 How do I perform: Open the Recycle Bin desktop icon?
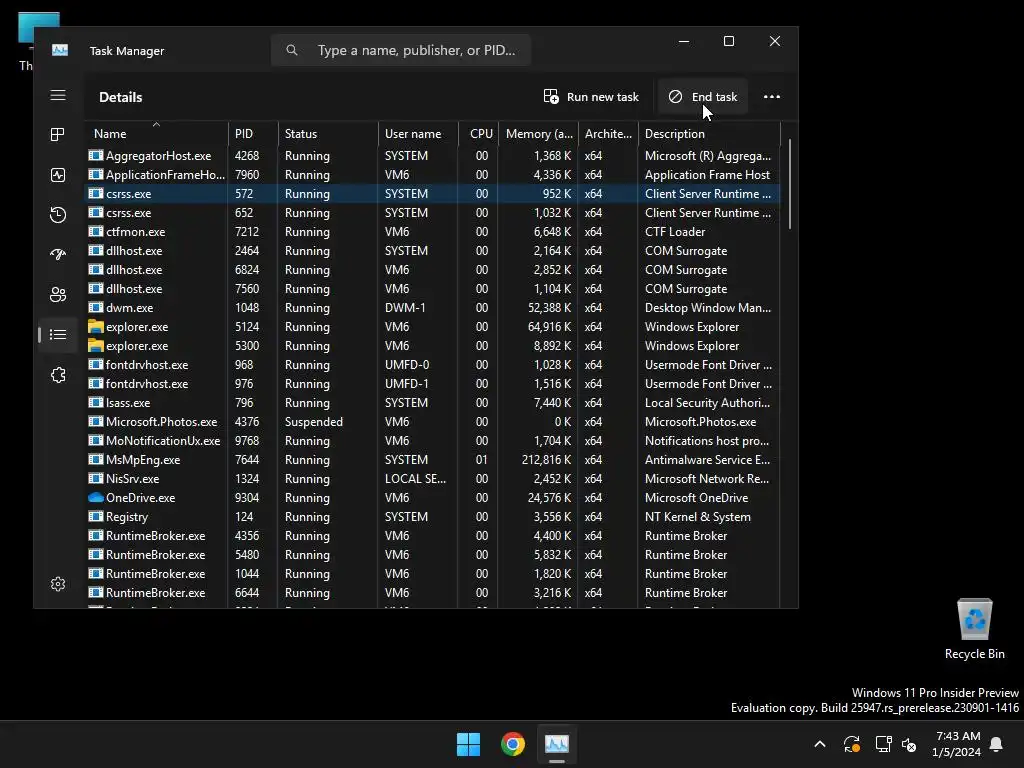(x=974, y=628)
